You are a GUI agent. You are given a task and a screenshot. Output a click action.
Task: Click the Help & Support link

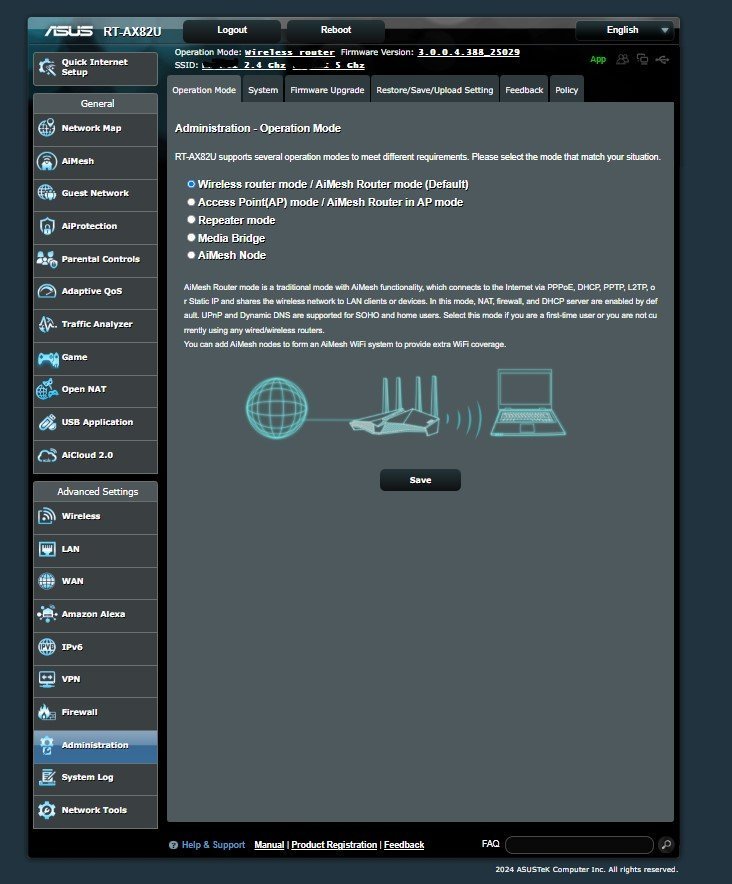[x=213, y=845]
